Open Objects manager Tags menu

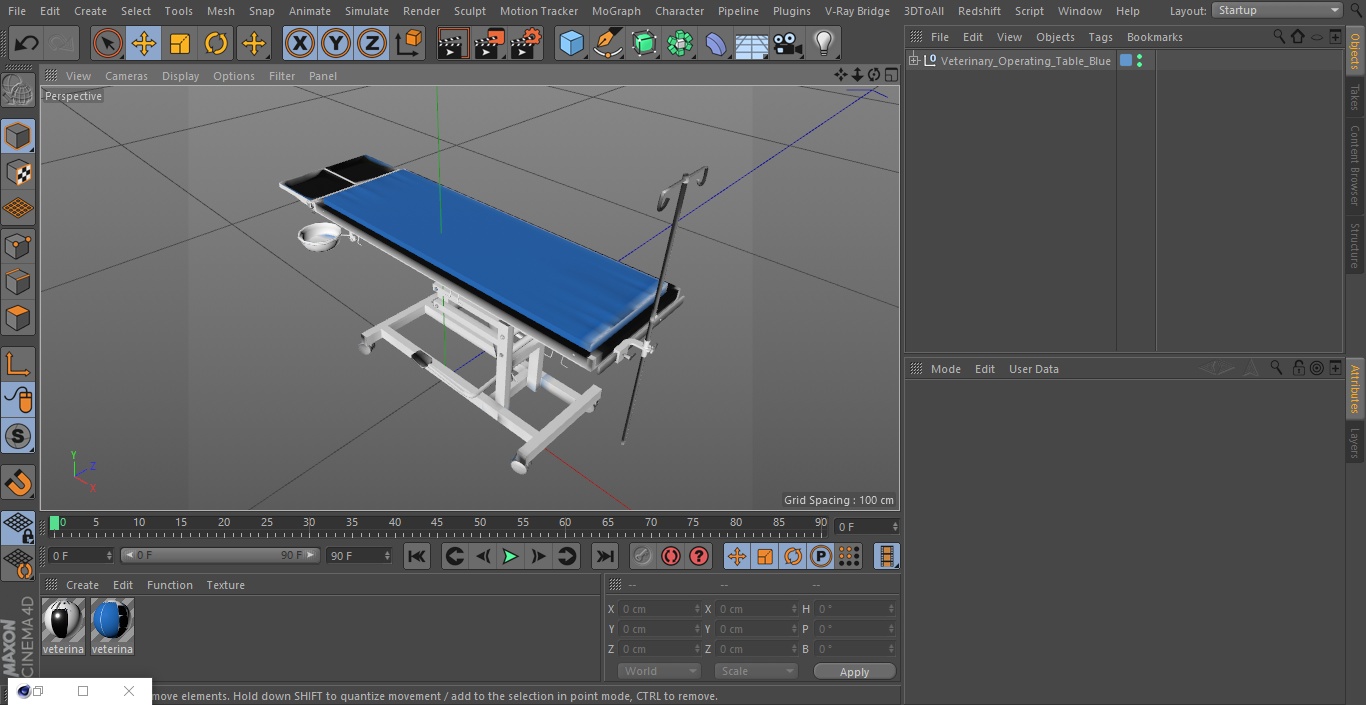click(1100, 37)
